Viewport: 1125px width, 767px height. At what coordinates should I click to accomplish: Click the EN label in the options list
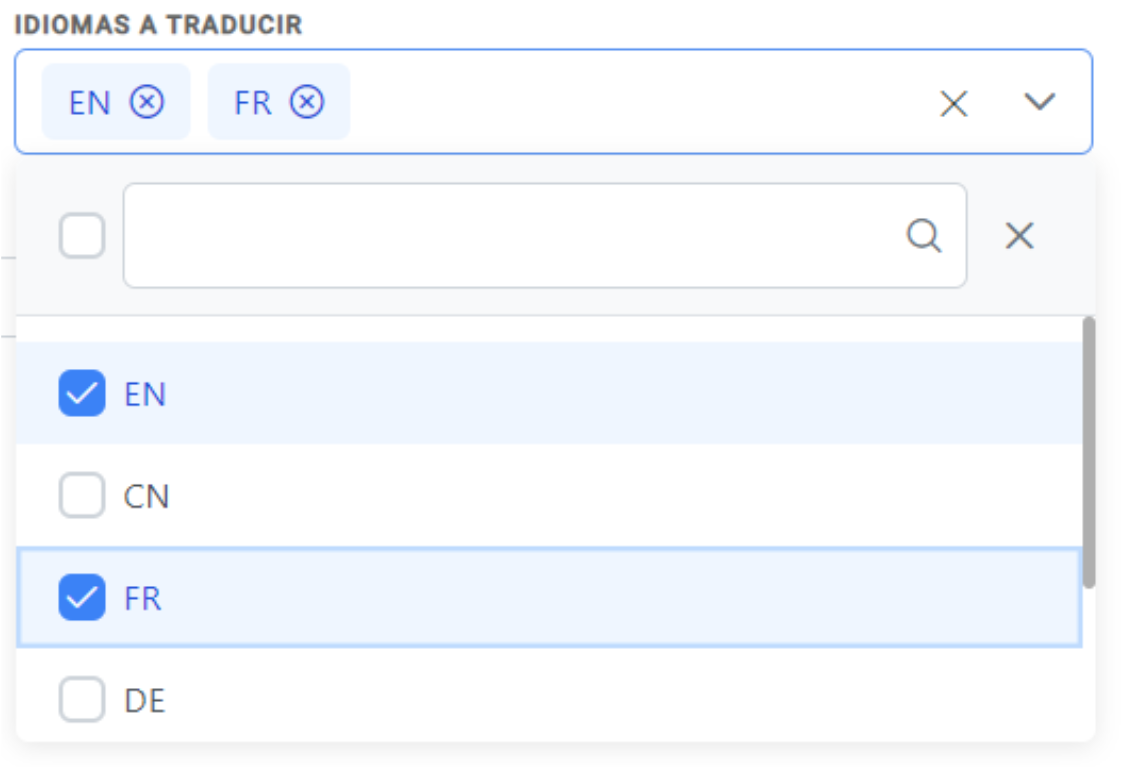[x=145, y=395]
